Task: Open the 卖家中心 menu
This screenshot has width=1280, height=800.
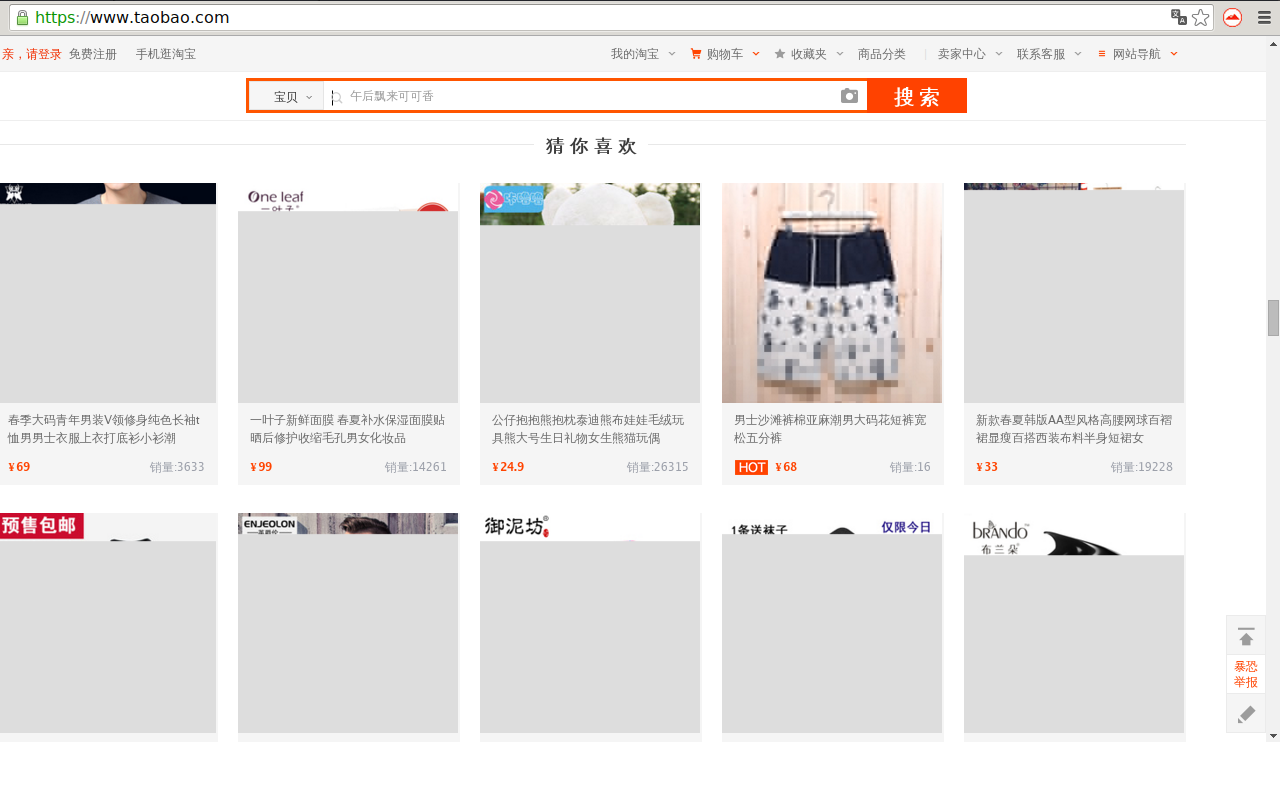Action: tap(962, 54)
